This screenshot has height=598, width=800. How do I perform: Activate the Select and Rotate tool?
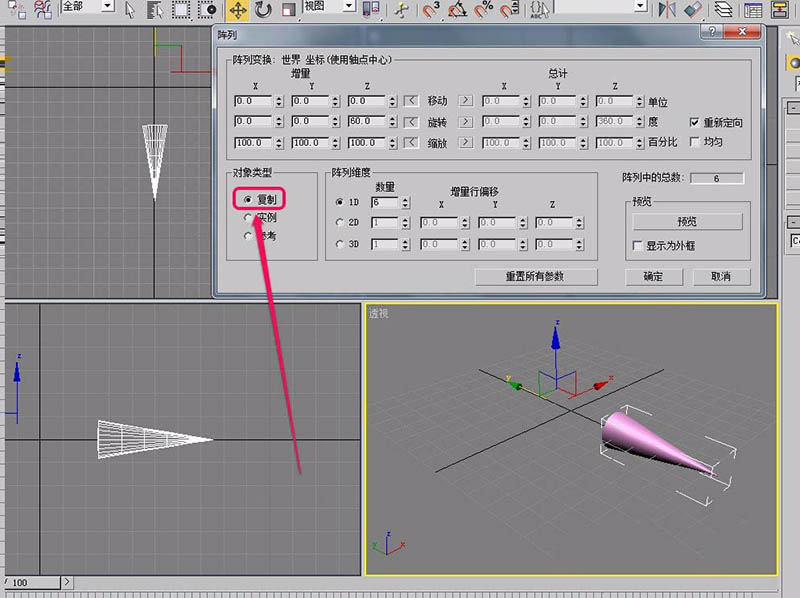[263, 10]
